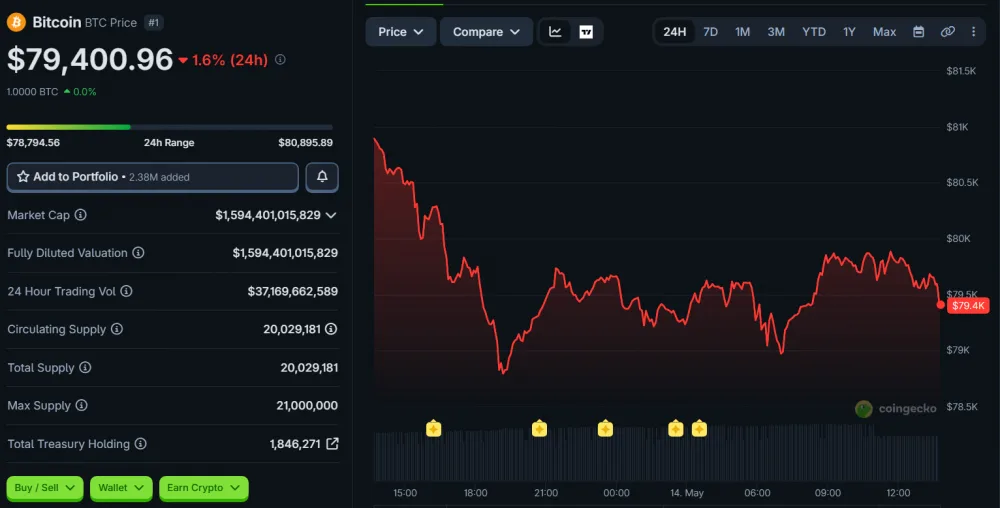Click the $37,169,662,589 trading volume value
The width and height of the screenshot is (1000, 508).
coord(293,291)
